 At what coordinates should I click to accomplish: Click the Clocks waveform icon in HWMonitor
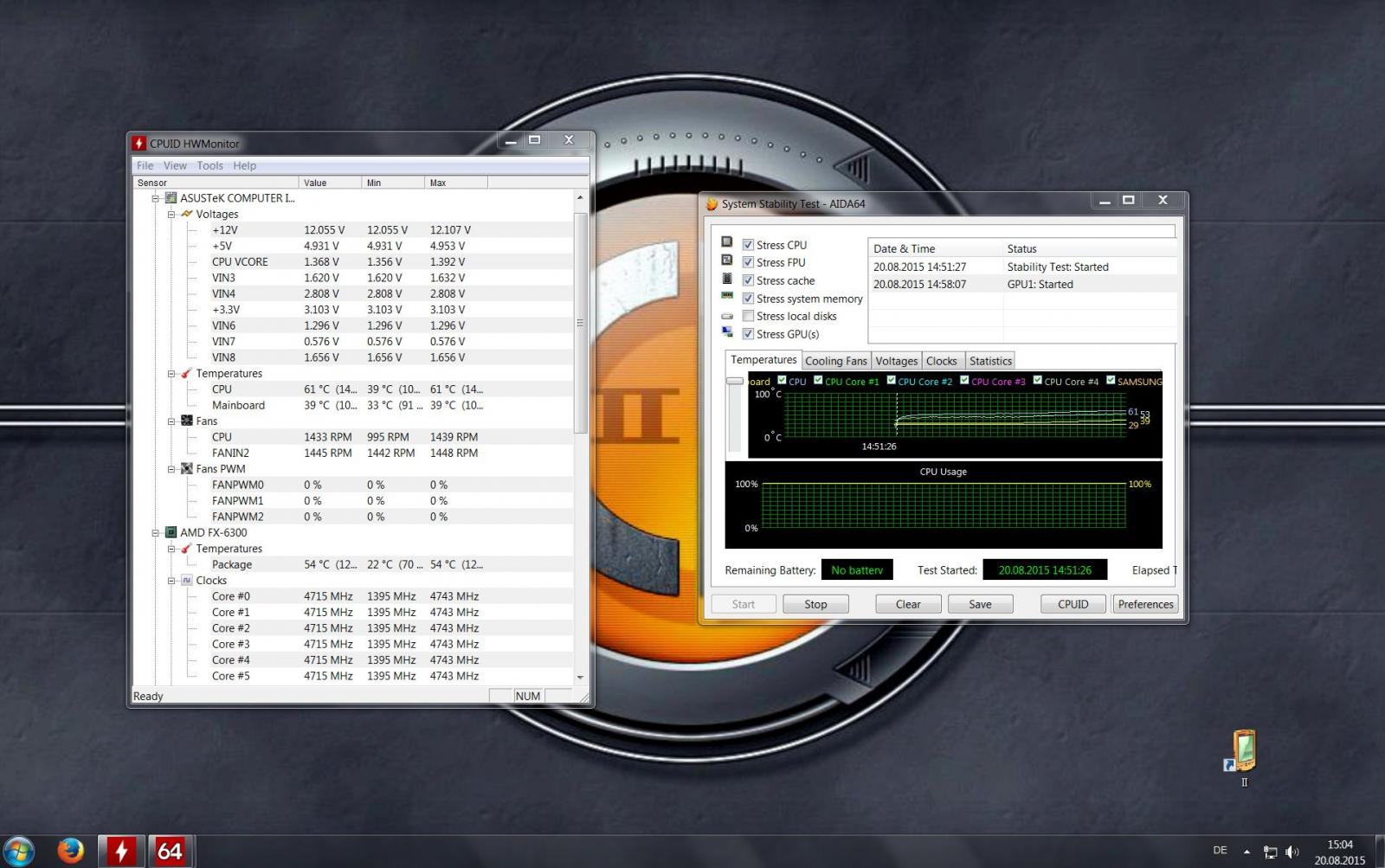tap(186, 581)
